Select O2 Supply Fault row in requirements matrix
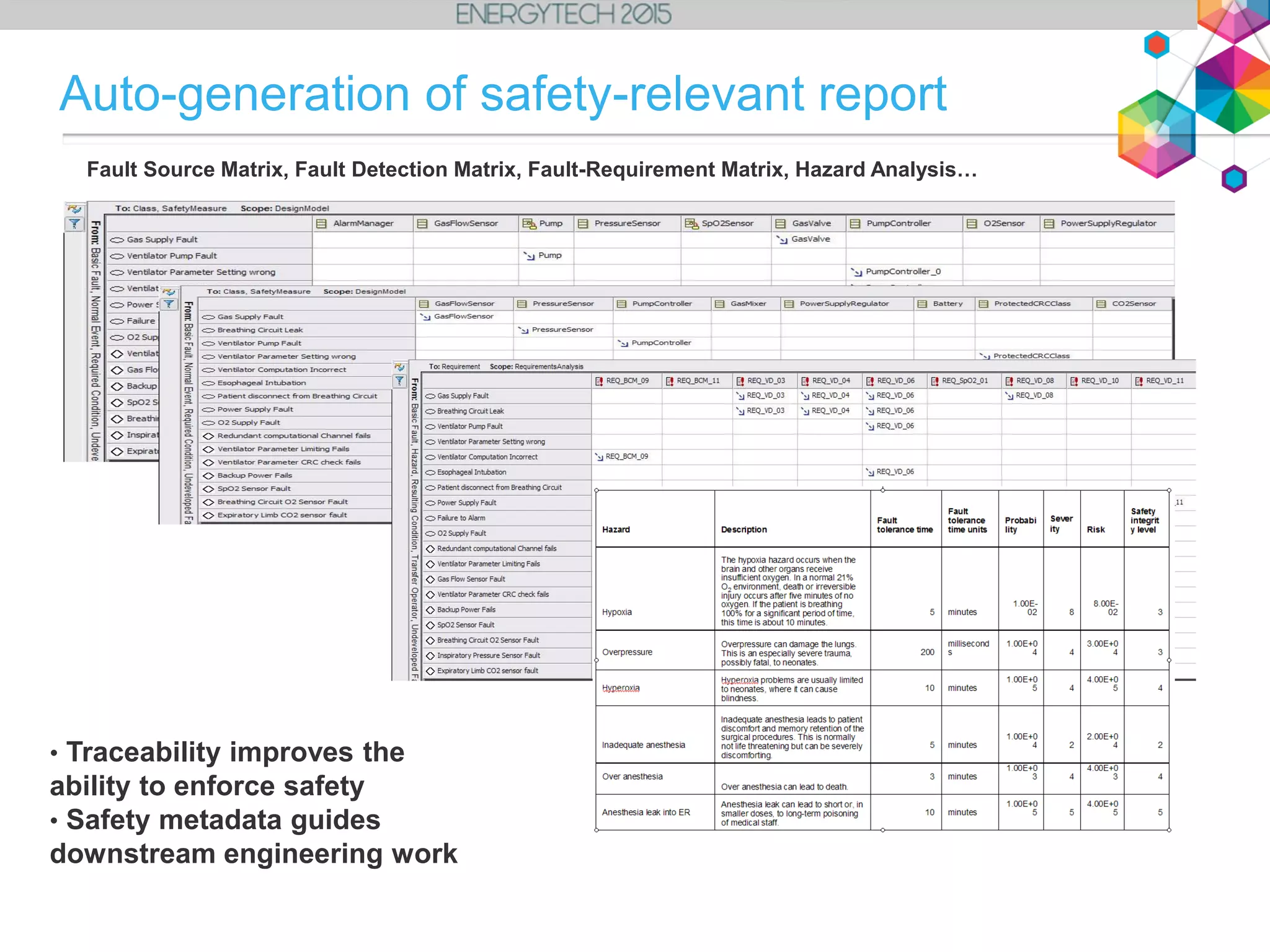Viewport: 1270px width, 952px height. coord(507,534)
